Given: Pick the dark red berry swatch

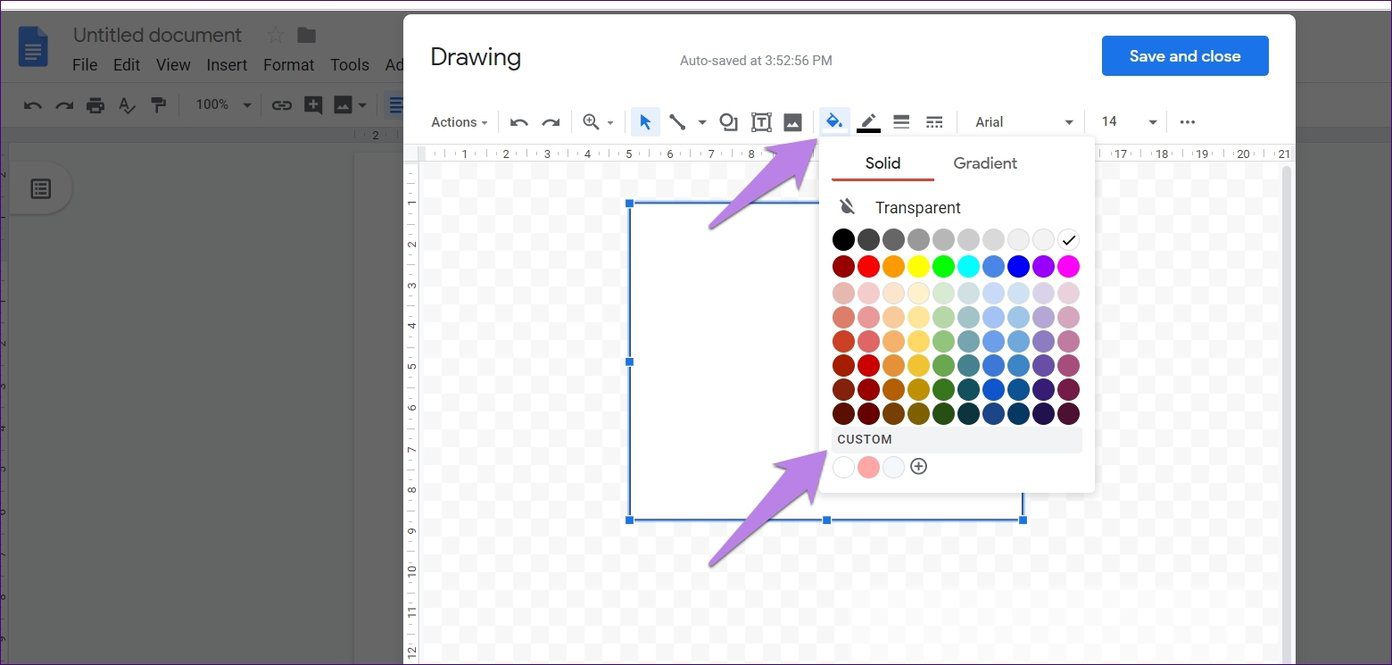Looking at the screenshot, I should 844,266.
